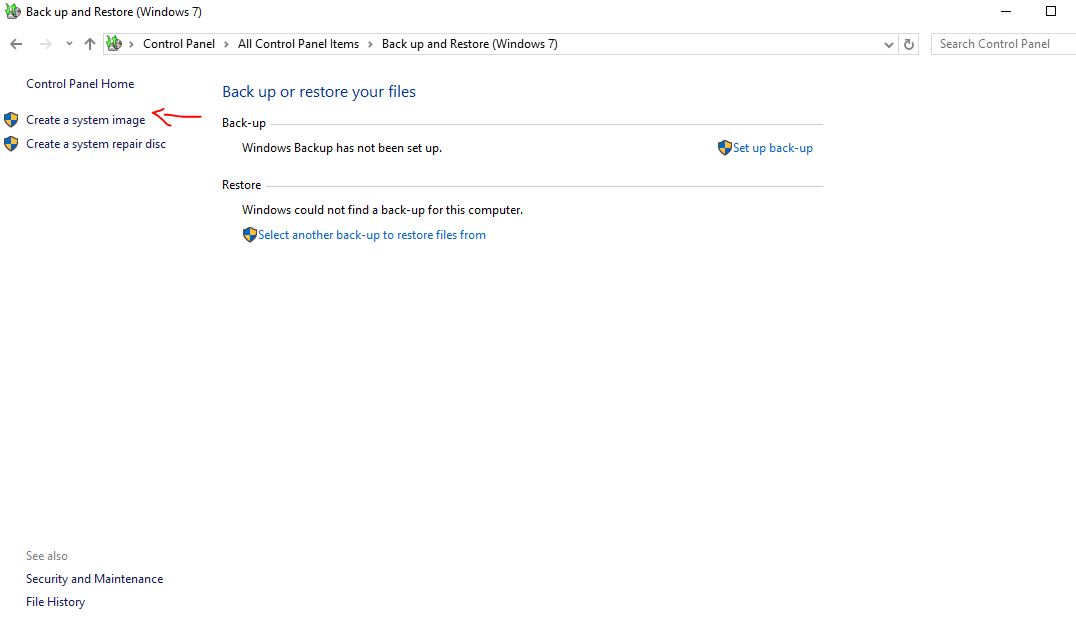
Task: Select All Control Panel Items breadcrumb
Action: pos(298,44)
